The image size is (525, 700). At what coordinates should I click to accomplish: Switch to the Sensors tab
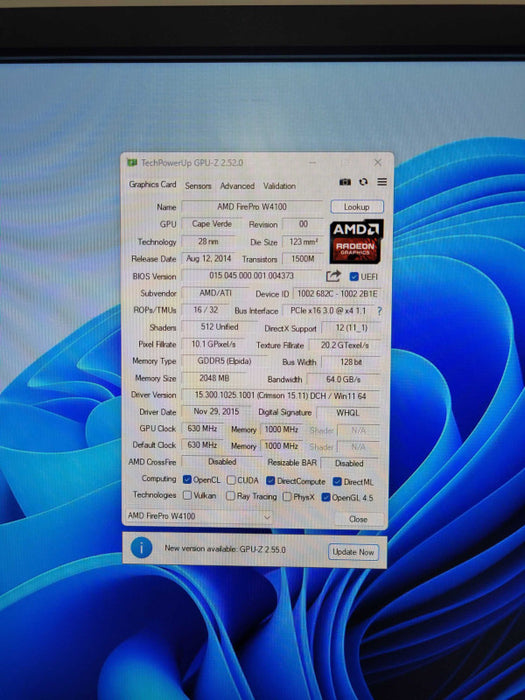(x=198, y=186)
